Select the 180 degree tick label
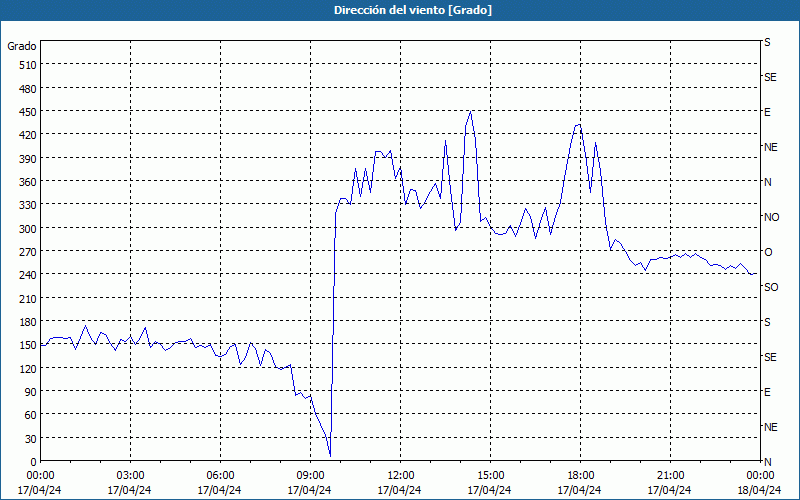This screenshot has height=500, width=800. click(28, 322)
